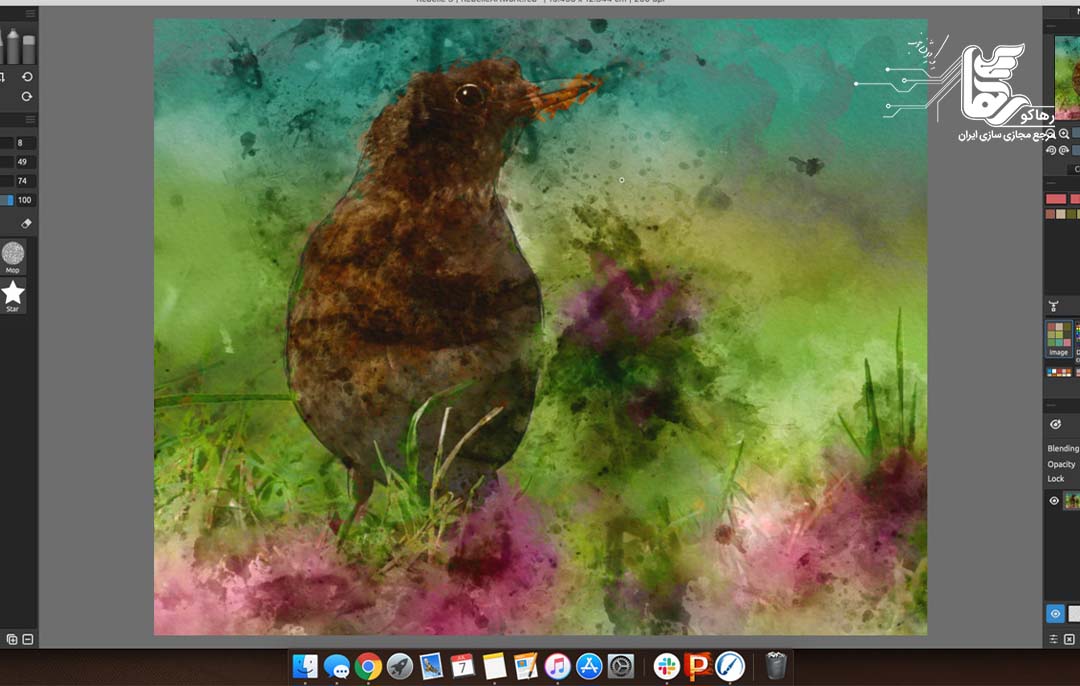
Task: Click the zoom magnifier icon in the navigator
Action: pos(1064,133)
